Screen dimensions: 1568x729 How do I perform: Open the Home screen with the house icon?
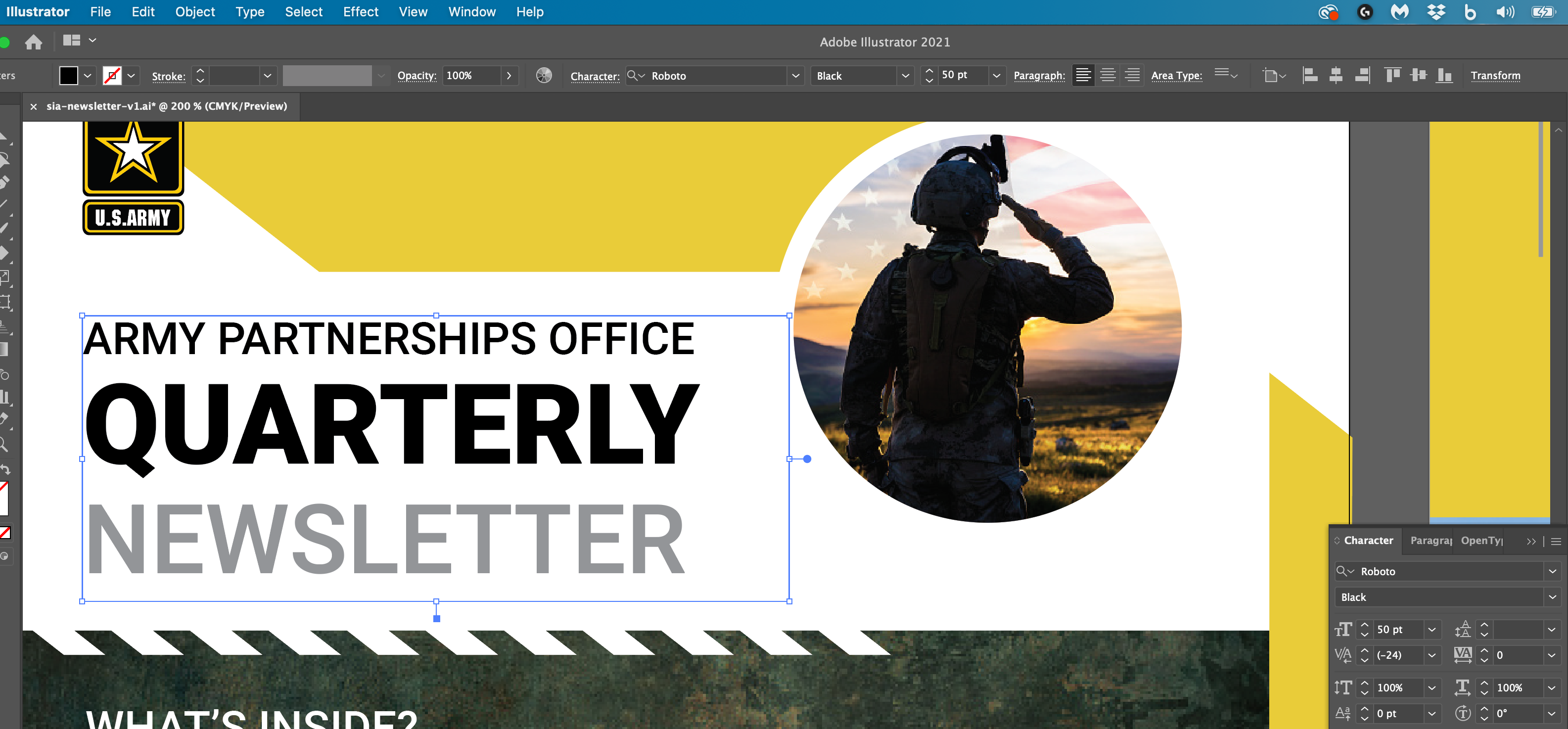34,41
